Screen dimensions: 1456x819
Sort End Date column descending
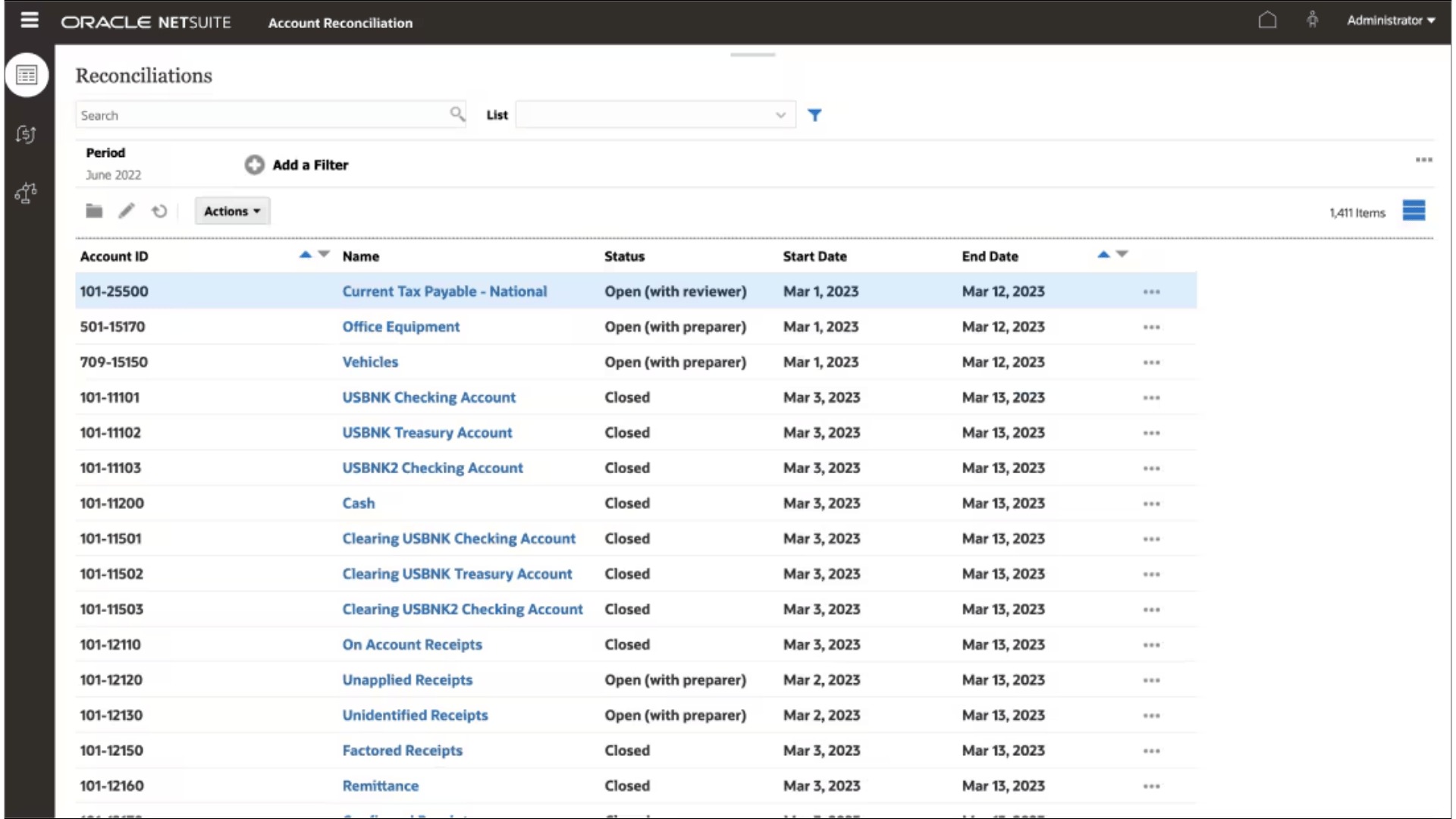(x=1123, y=255)
